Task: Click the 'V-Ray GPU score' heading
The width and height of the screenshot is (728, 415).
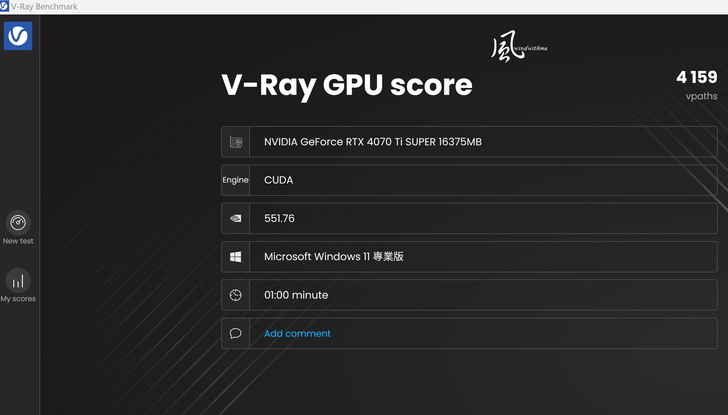Action: 346,85
